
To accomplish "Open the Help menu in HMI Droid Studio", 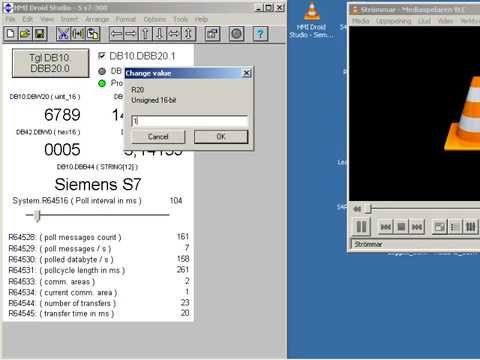I will click(x=201, y=19).
